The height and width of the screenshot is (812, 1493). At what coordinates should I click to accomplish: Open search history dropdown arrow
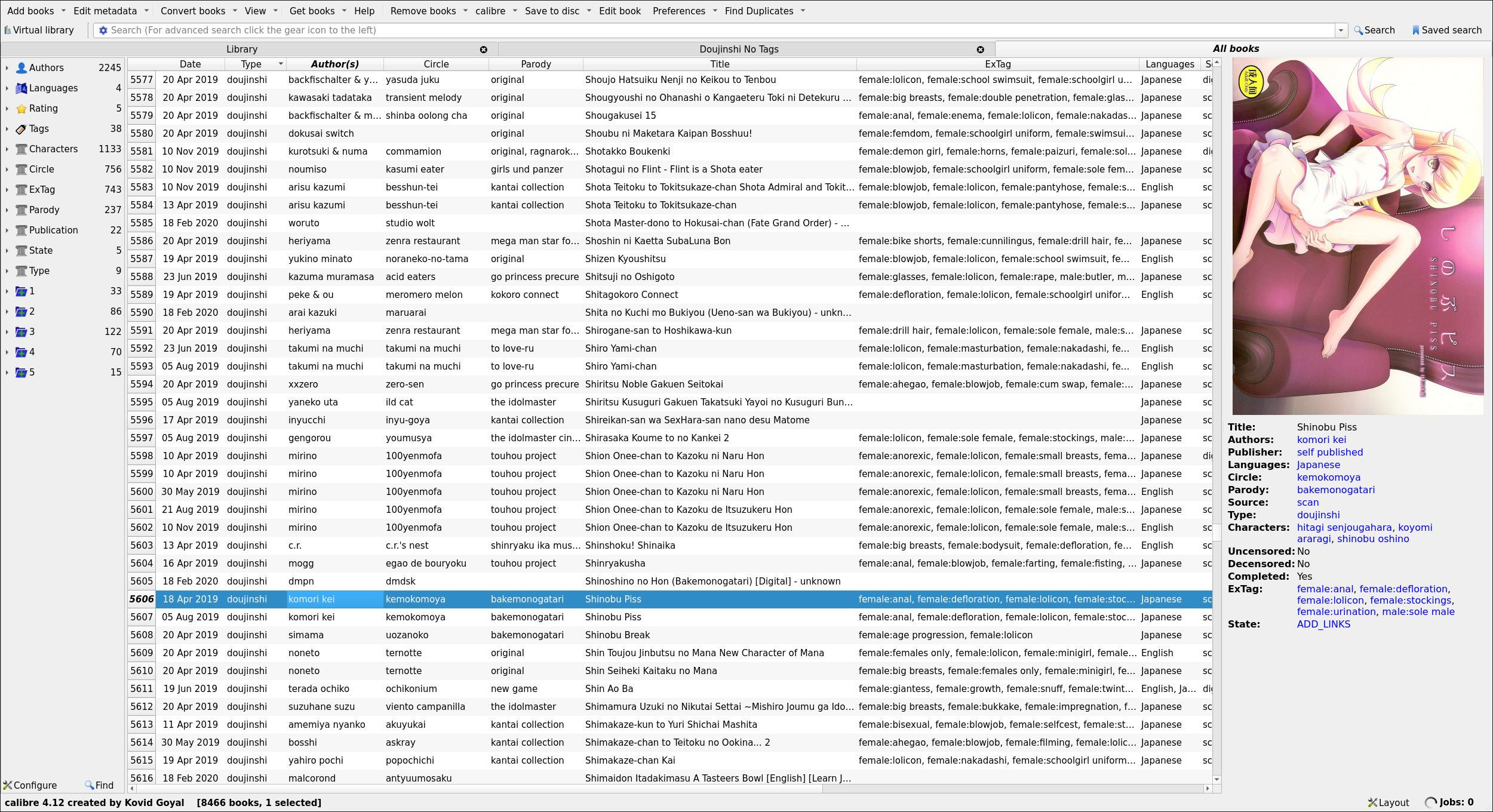pos(1341,30)
